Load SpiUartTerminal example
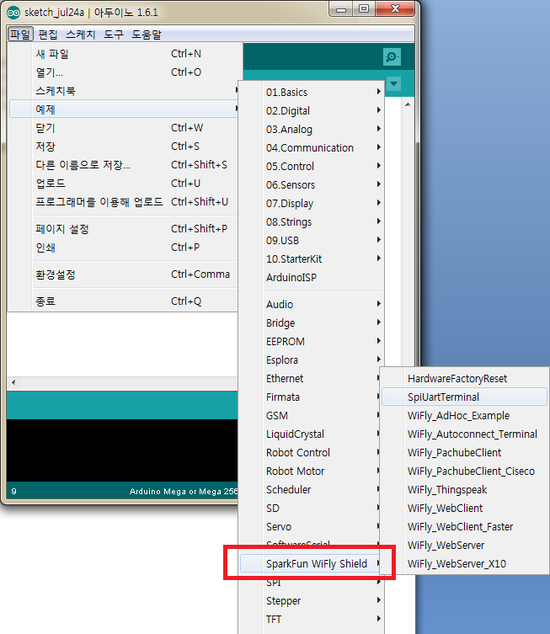Image resolution: width=550 pixels, height=634 pixels. pyautogui.click(x=464, y=397)
